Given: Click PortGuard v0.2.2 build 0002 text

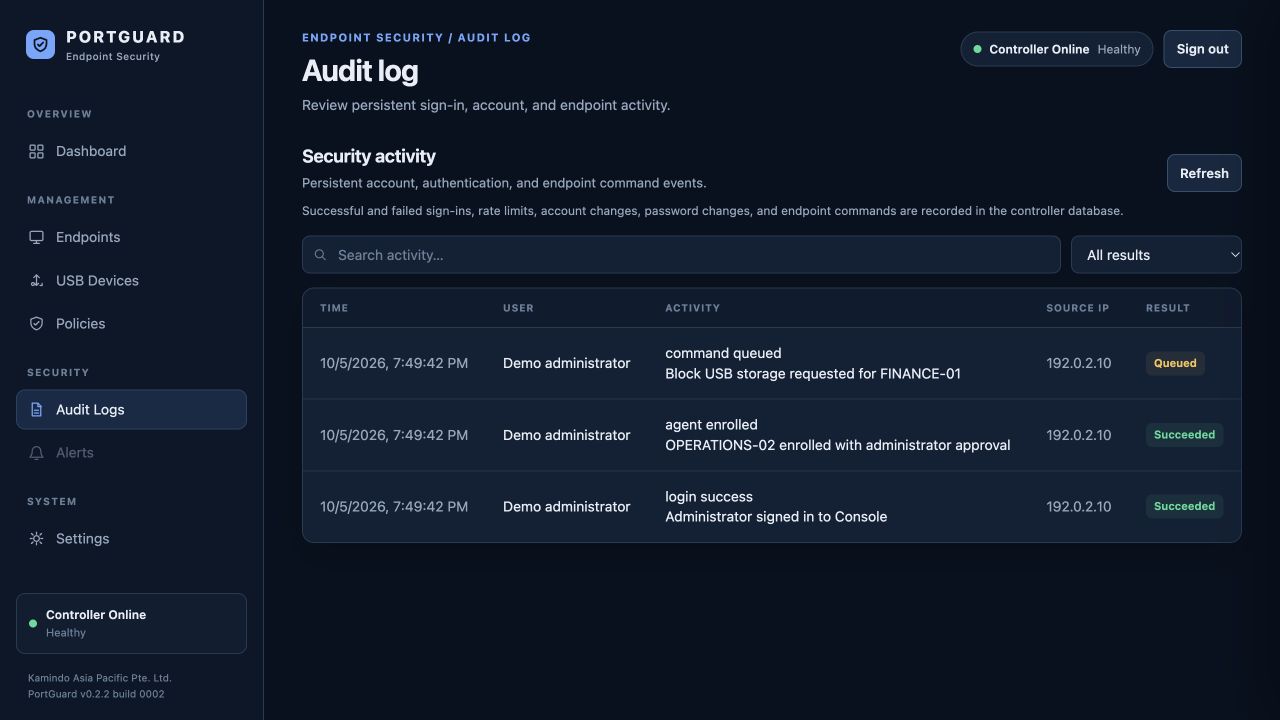Looking at the screenshot, I should click(96, 694).
